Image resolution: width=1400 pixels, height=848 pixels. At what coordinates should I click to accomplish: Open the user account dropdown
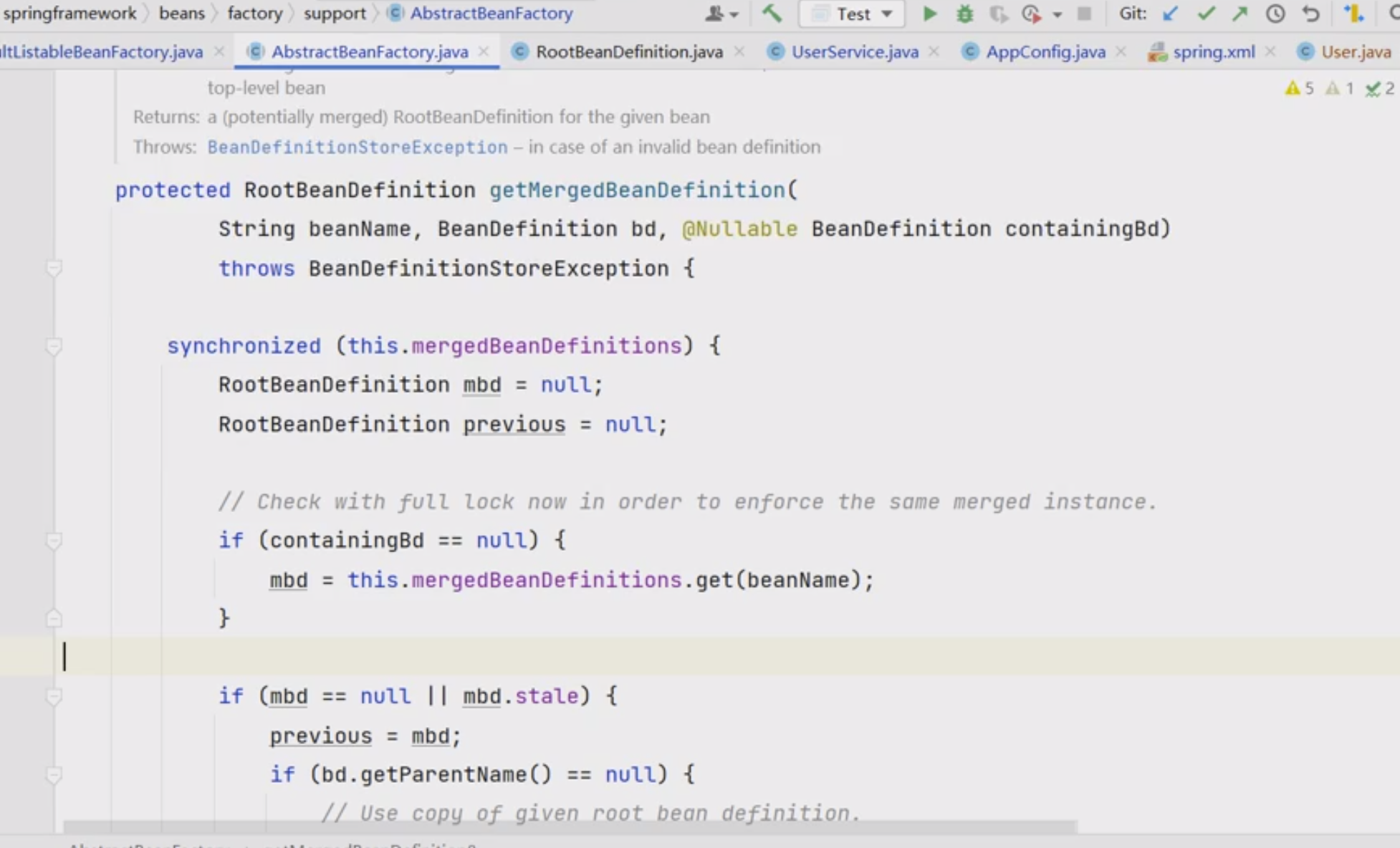(x=720, y=14)
